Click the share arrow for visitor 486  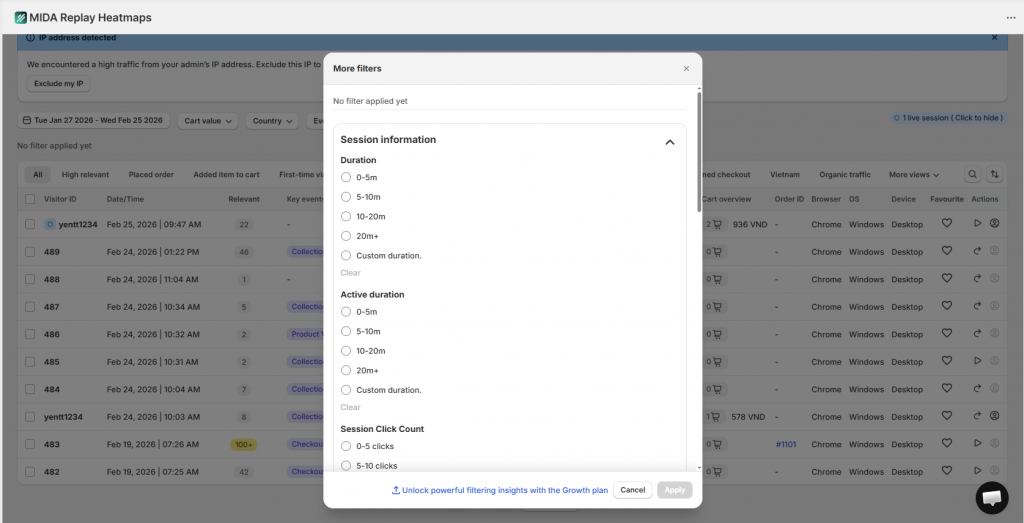[978, 333]
